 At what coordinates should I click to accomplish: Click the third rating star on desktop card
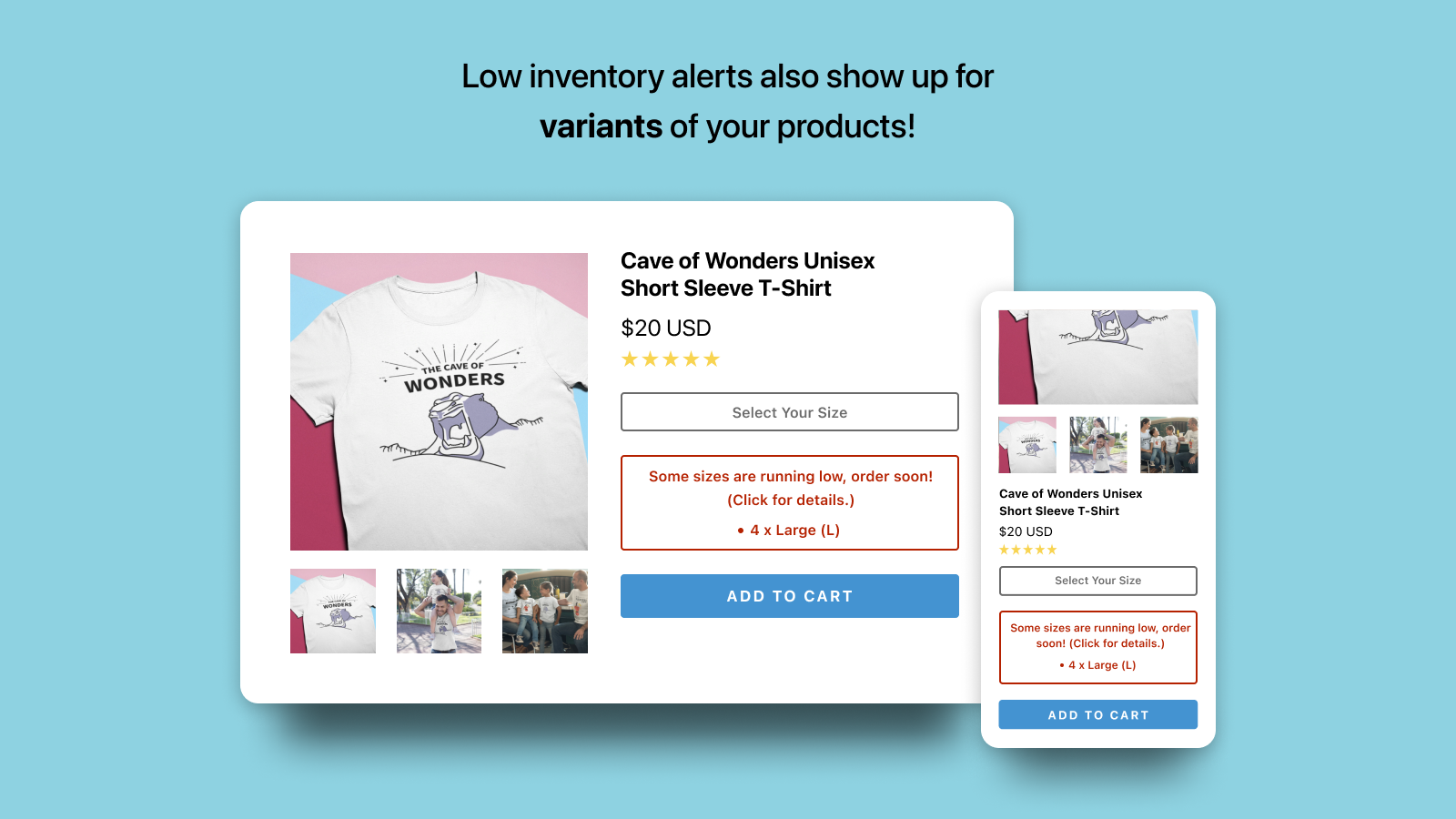point(671,359)
